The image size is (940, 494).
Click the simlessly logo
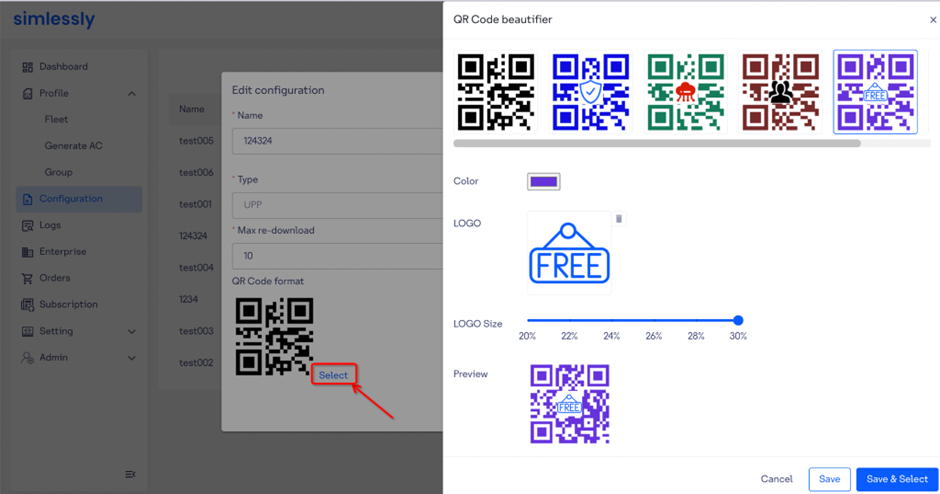[x=54, y=19]
